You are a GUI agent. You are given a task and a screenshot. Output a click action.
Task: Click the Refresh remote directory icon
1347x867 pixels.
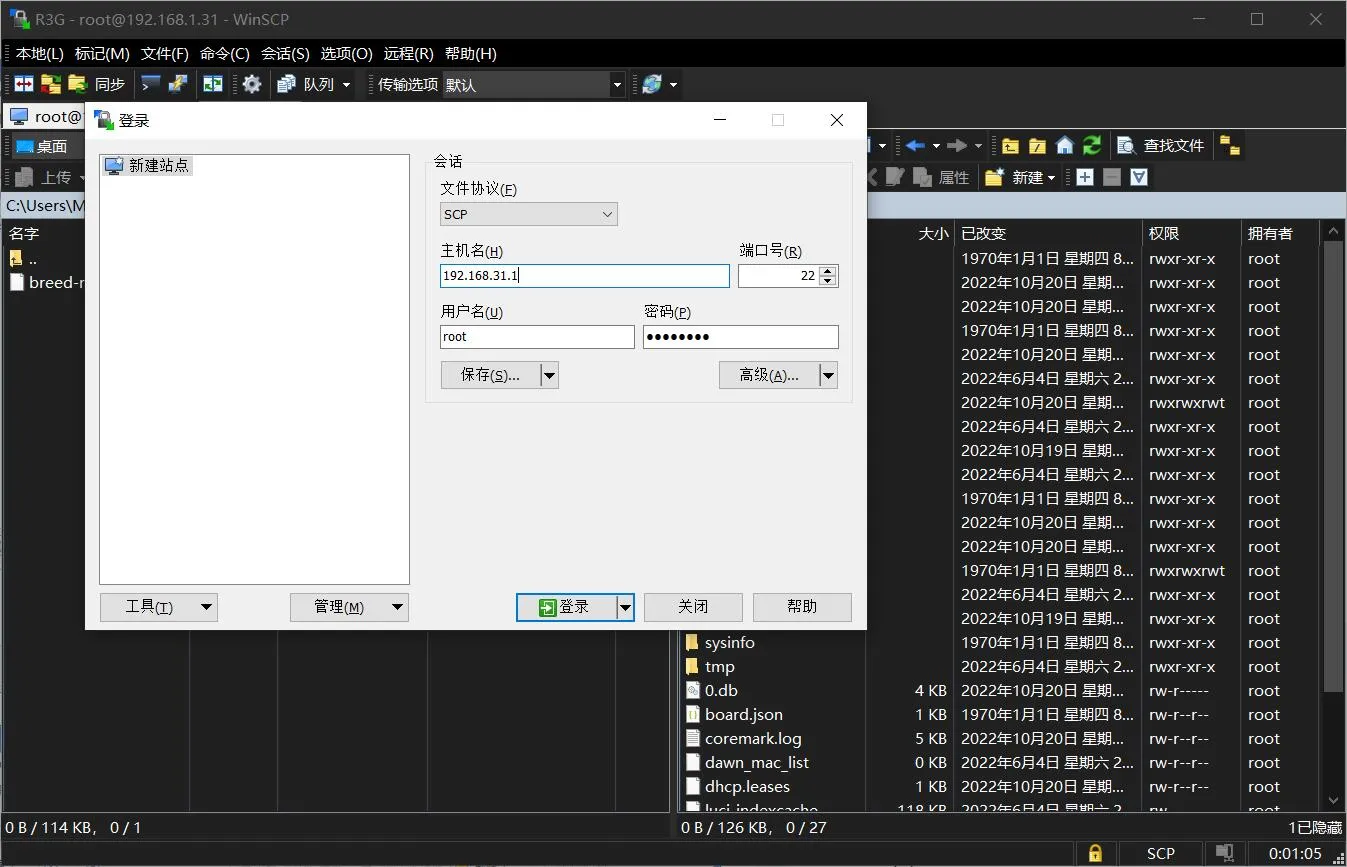[1092, 145]
